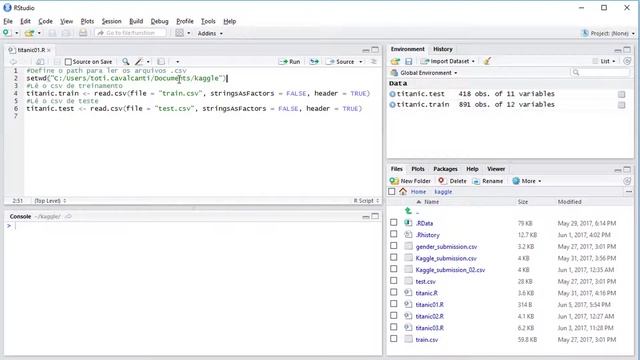Sort files by the Name column header
The width and height of the screenshot is (640, 360).
(431, 202)
